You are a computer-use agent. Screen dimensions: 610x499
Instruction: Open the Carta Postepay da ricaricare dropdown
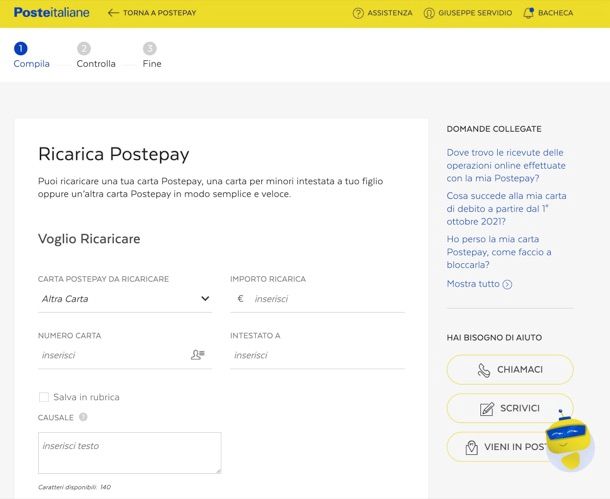tap(125, 299)
